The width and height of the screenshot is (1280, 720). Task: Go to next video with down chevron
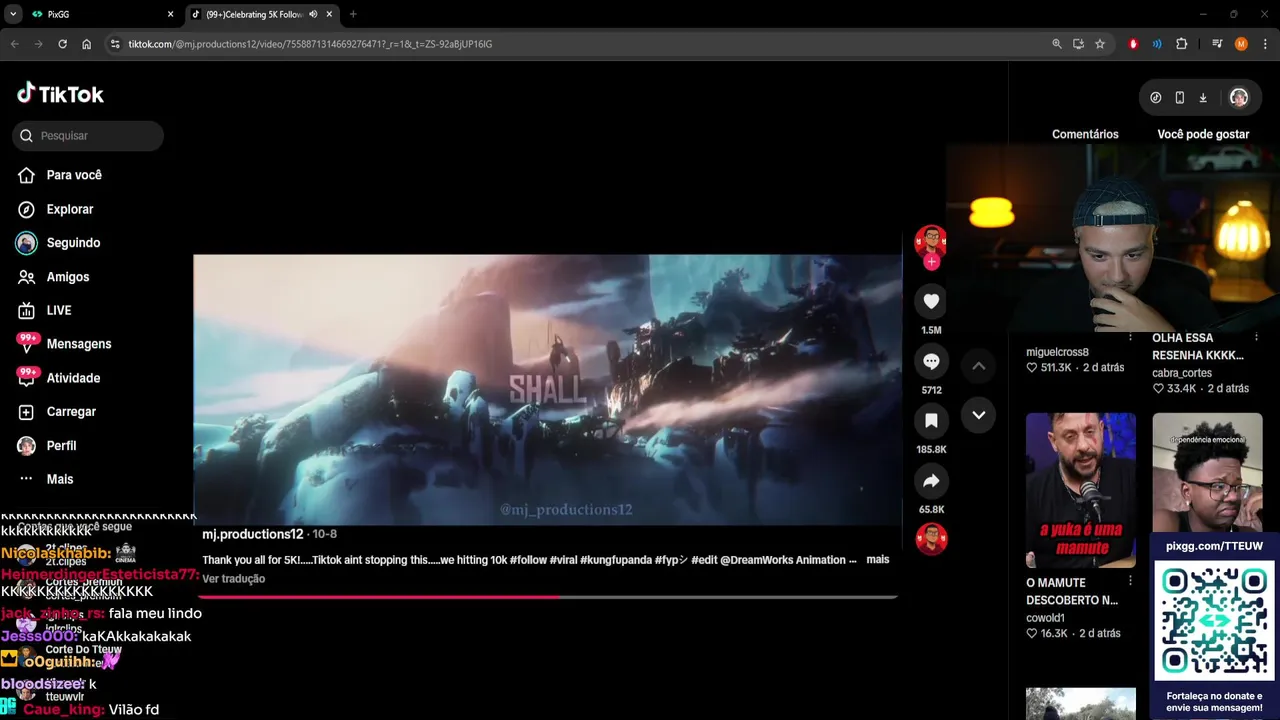click(979, 415)
